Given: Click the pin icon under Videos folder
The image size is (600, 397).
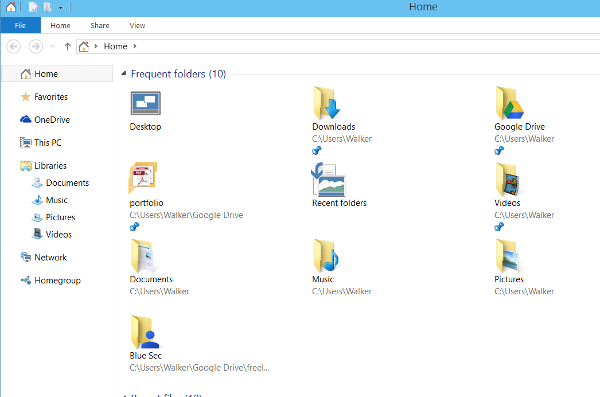Looking at the screenshot, I should tap(499, 227).
